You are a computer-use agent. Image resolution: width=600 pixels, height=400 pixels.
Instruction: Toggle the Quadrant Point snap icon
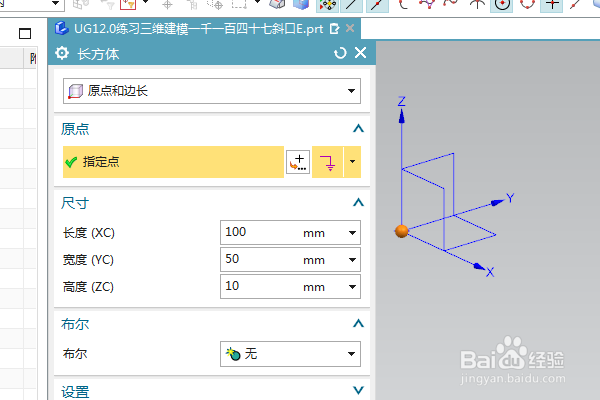pyautogui.click(x=528, y=5)
